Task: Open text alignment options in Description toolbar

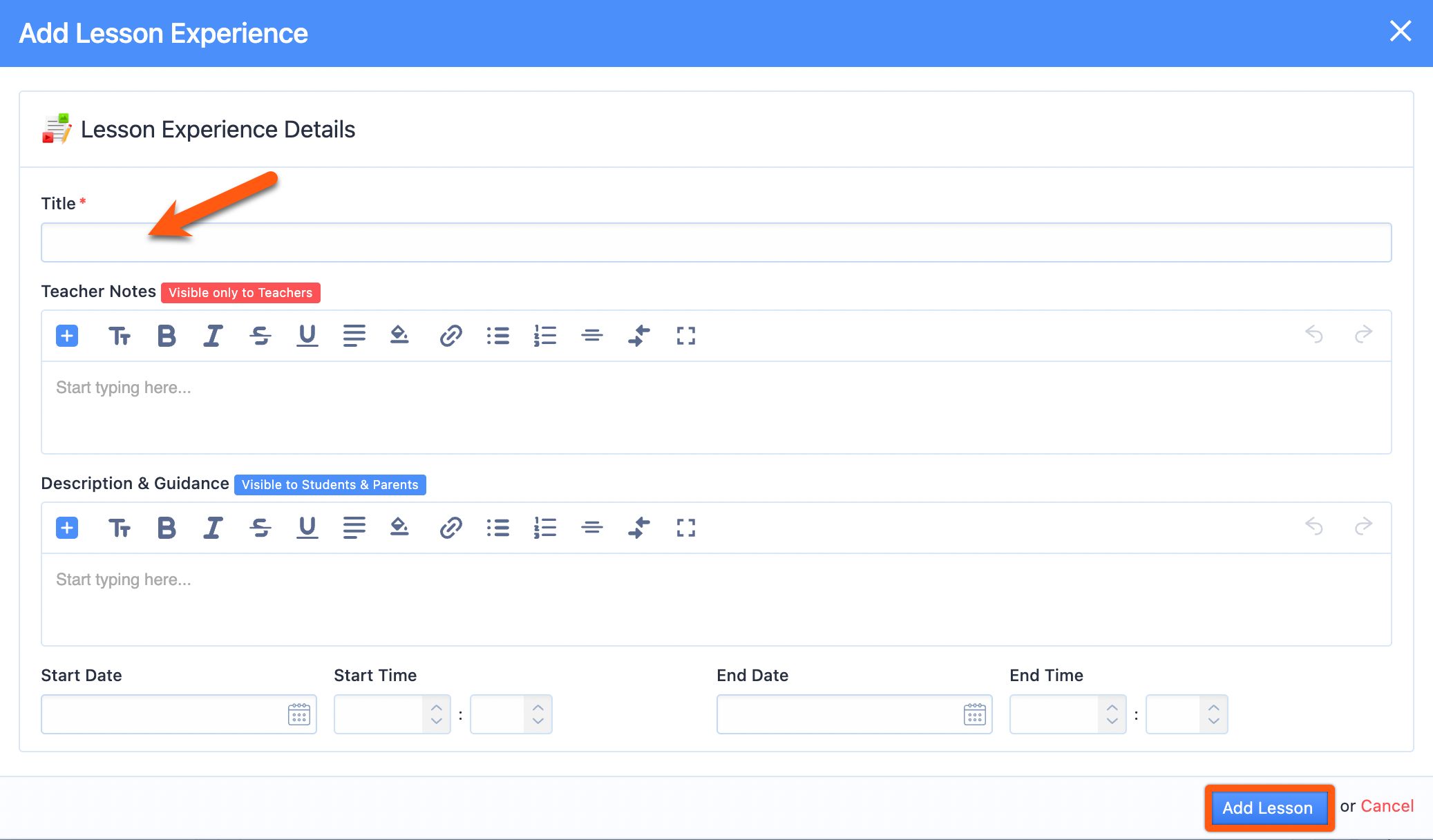Action: coord(354,528)
